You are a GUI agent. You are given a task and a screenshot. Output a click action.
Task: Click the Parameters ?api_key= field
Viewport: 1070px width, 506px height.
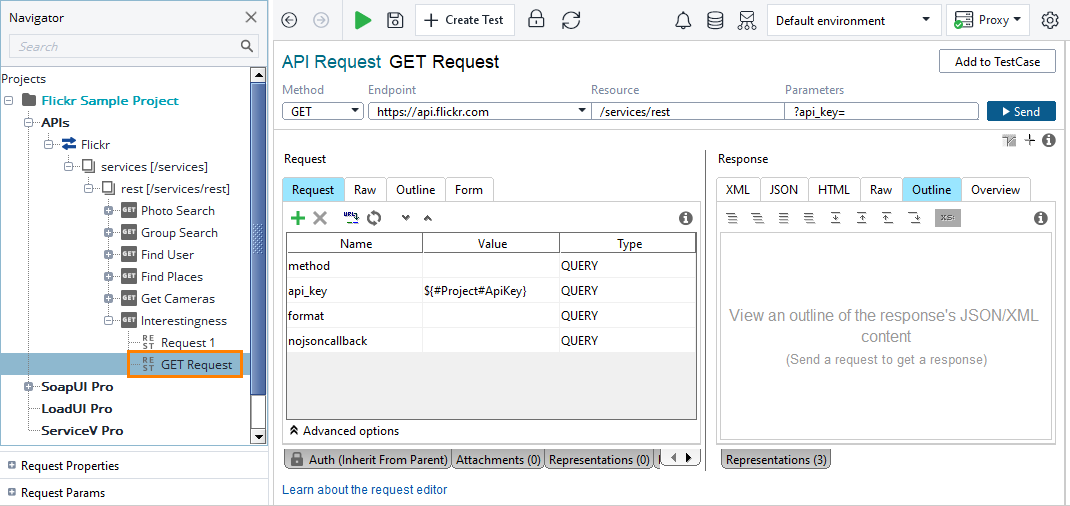(x=881, y=111)
